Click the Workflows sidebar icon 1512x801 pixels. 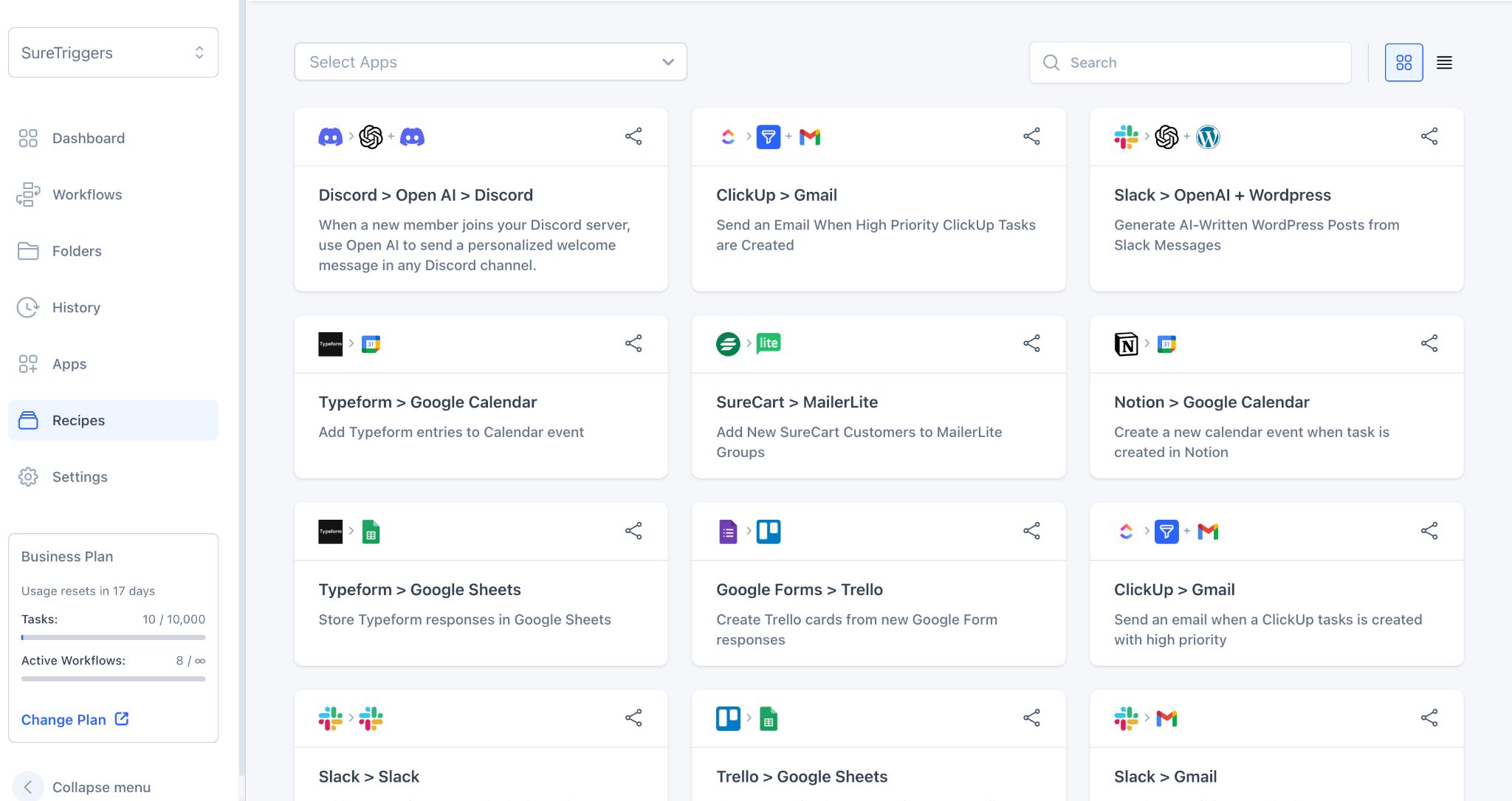tap(28, 194)
